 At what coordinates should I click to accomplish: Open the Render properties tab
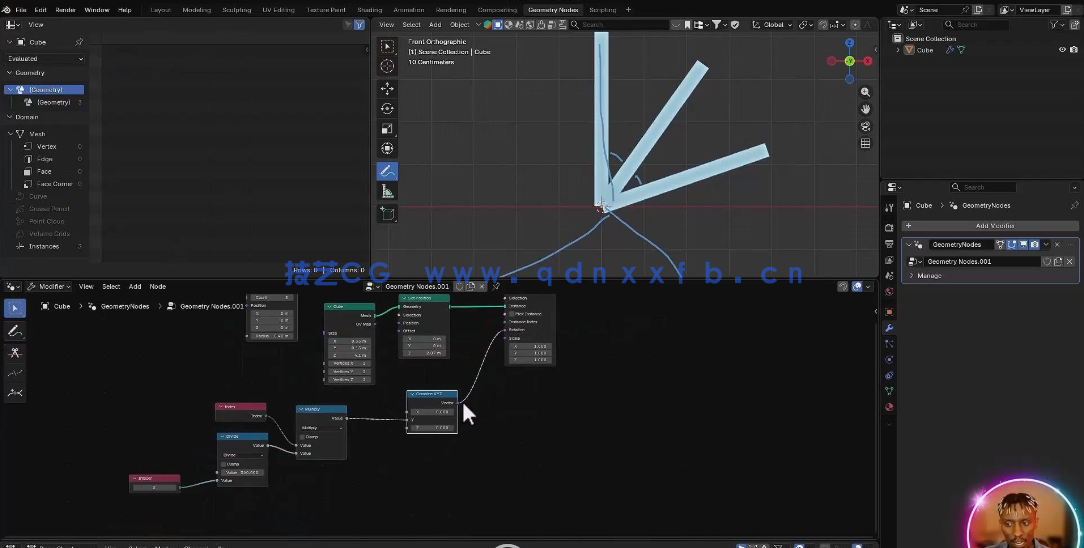[889, 227]
